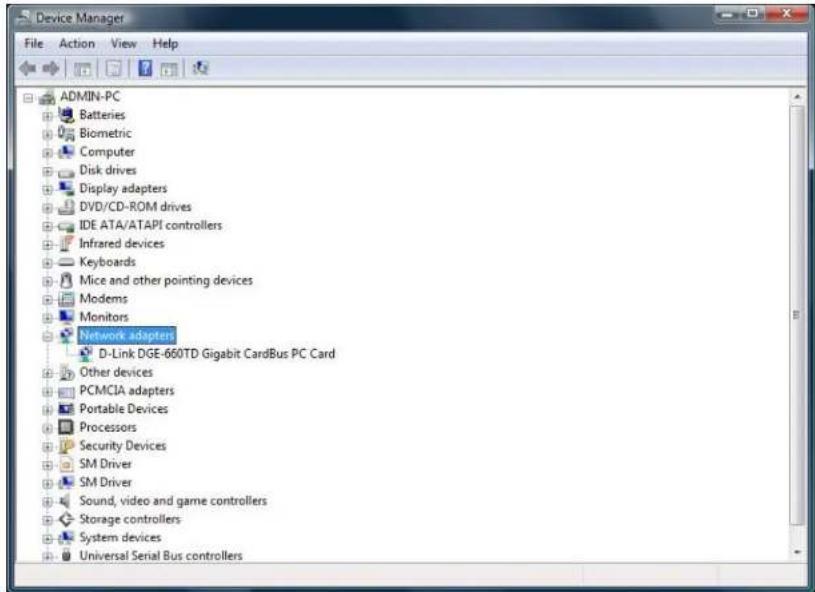Click the scrollbar down arrow
The height and width of the screenshot is (592, 815).
797,552
